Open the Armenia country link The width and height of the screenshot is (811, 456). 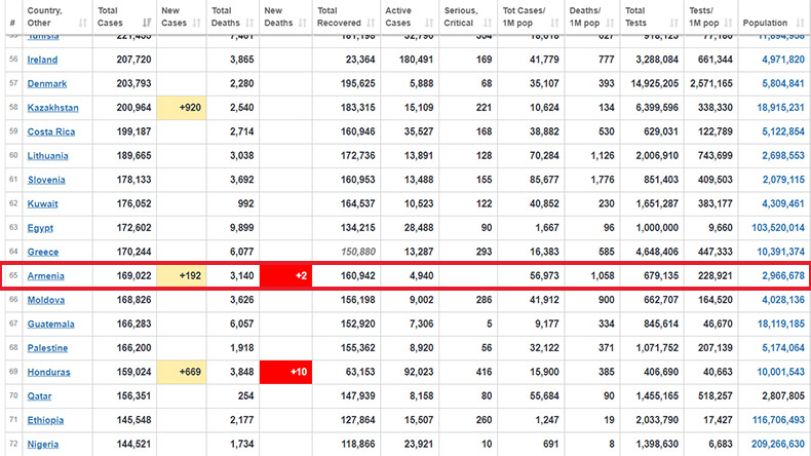point(46,276)
